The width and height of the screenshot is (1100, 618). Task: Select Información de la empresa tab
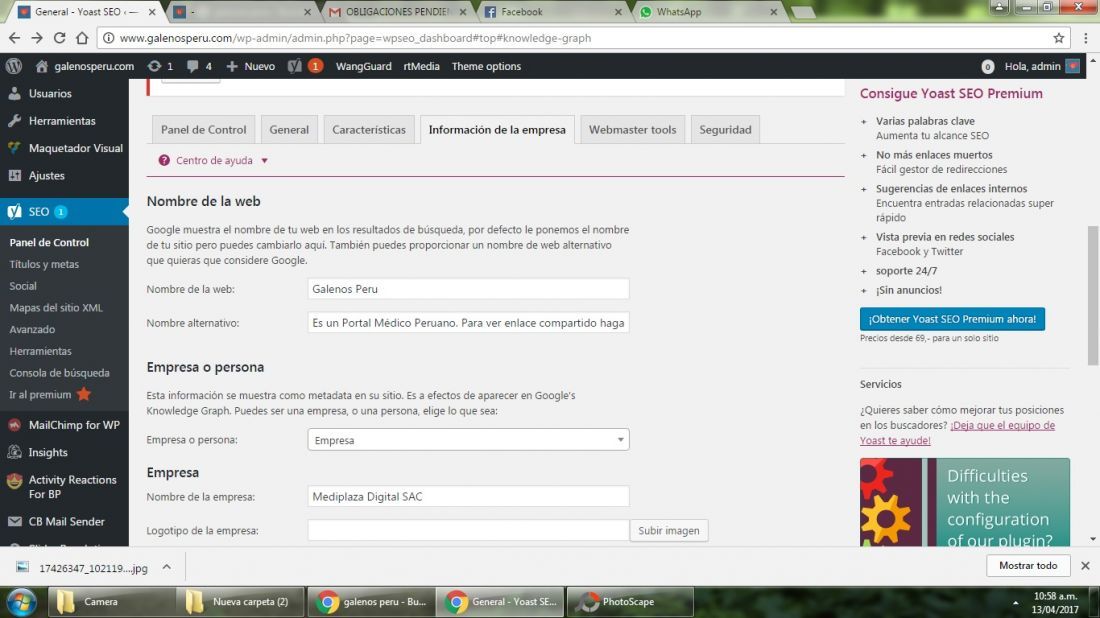(497, 130)
